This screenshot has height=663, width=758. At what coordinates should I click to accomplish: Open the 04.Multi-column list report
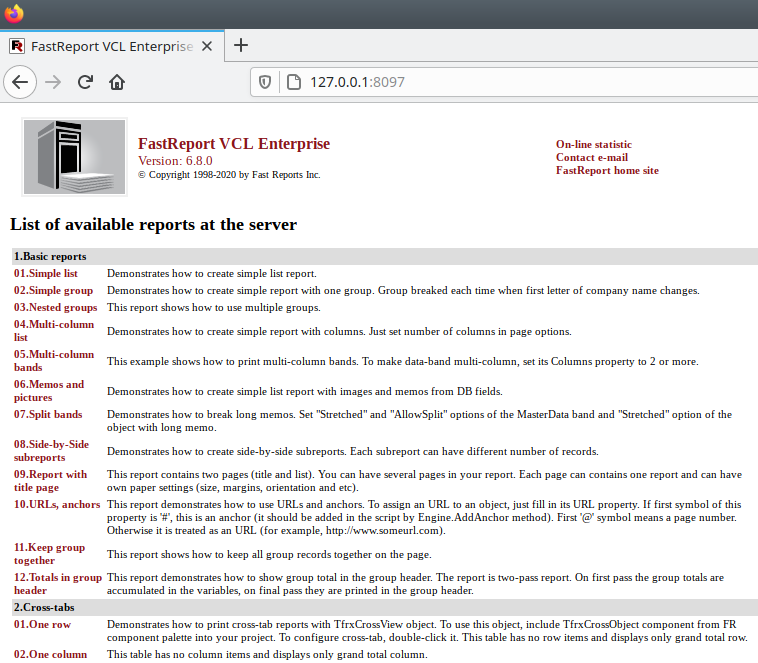coord(54,331)
